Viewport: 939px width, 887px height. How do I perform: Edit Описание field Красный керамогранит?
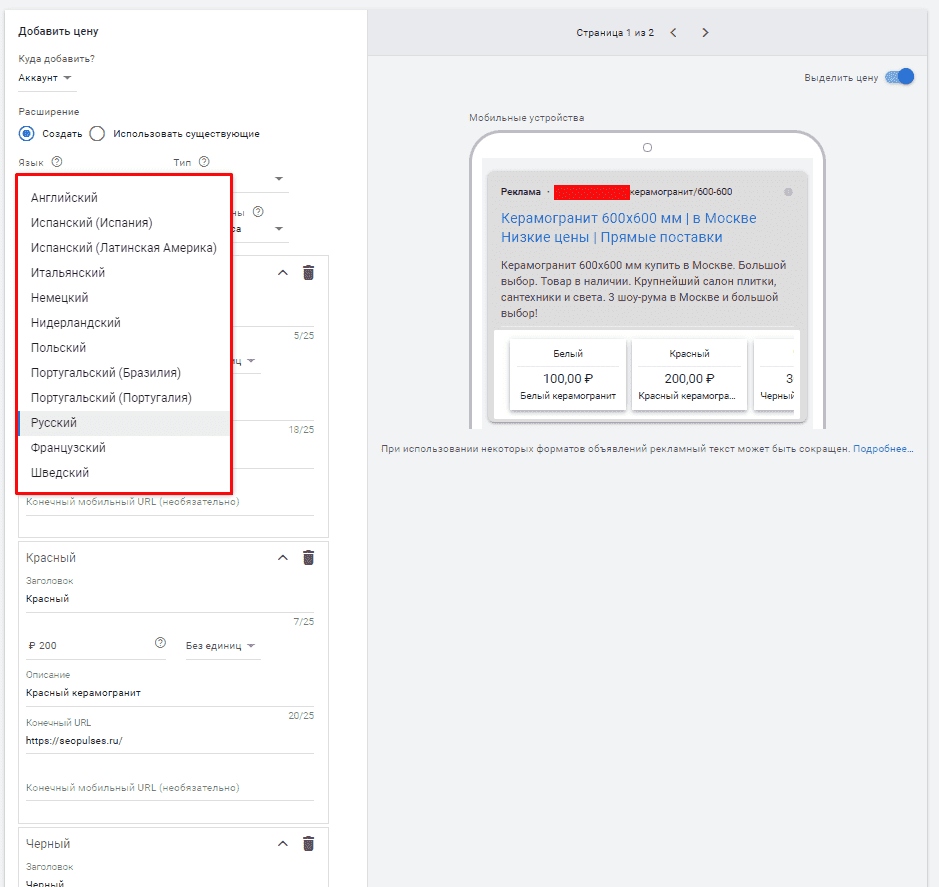point(170,693)
